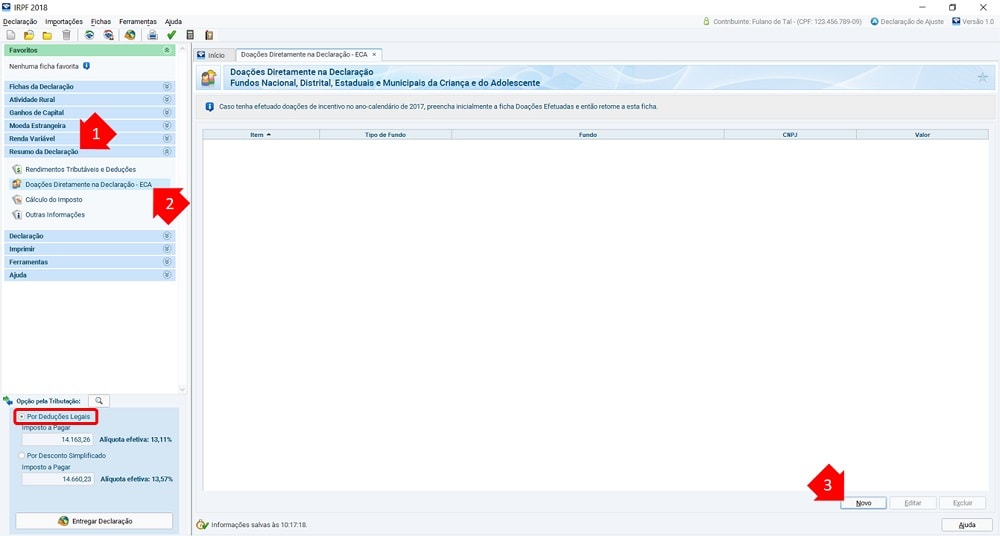Image resolution: width=1000 pixels, height=536 pixels.
Task: Click the new declaration blank page icon
Action: coord(10,35)
